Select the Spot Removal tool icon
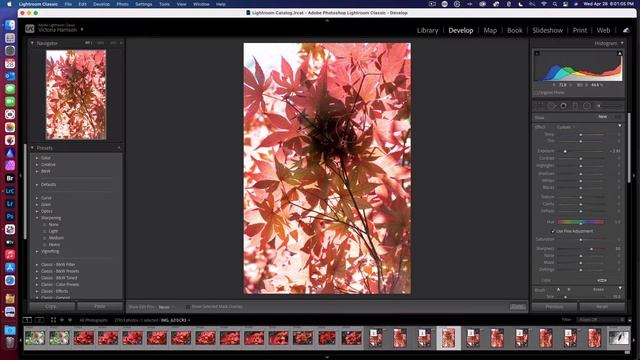 pyautogui.click(x=551, y=106)
